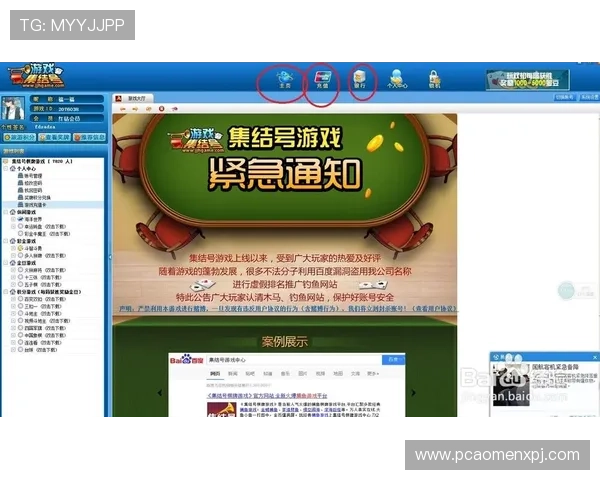The image size is (600, 480).
Task: Select the 三扣一 tree row
Action: 39,306
